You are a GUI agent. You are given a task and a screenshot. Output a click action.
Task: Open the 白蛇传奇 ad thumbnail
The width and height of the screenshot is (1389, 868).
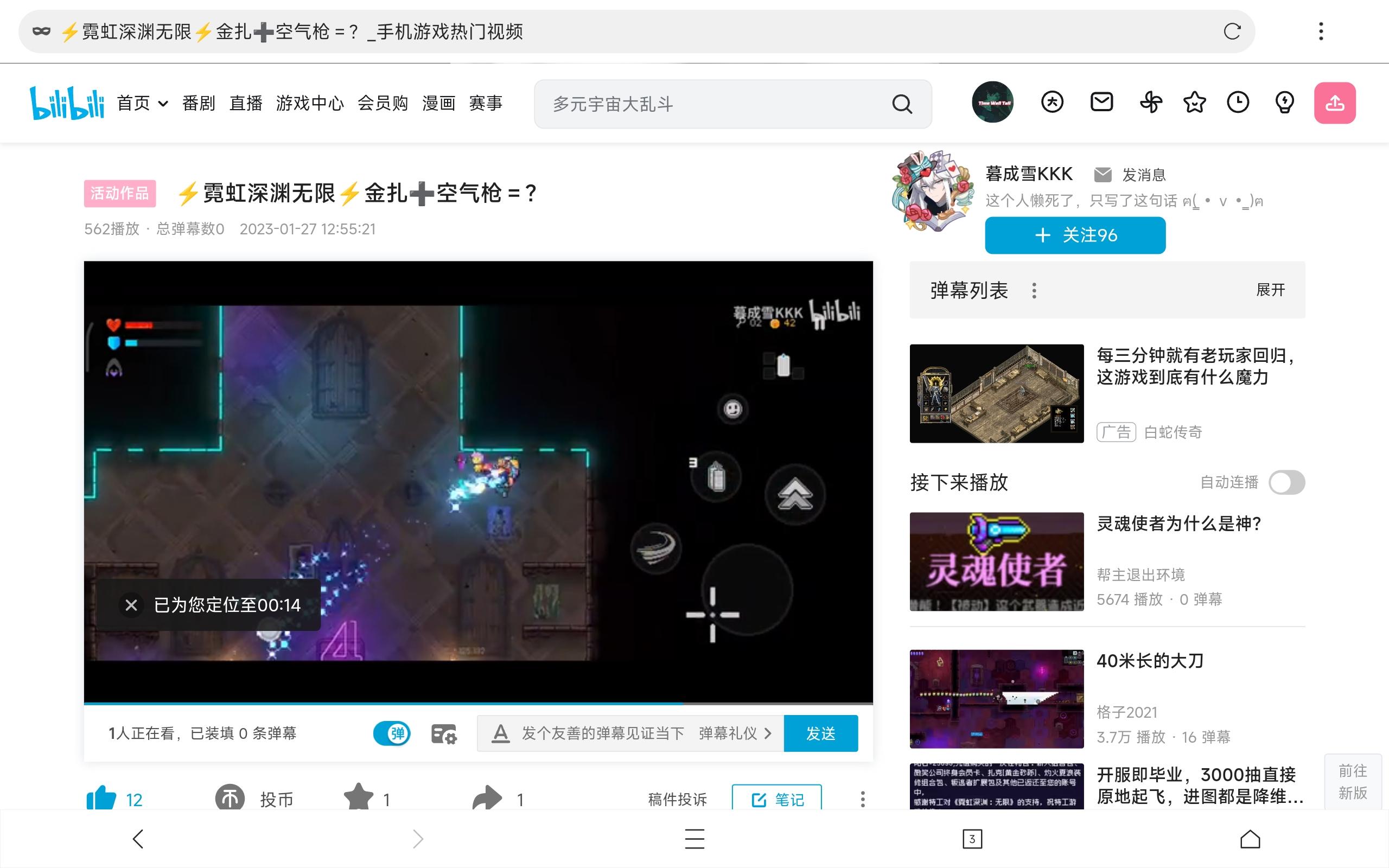[996, 393]
